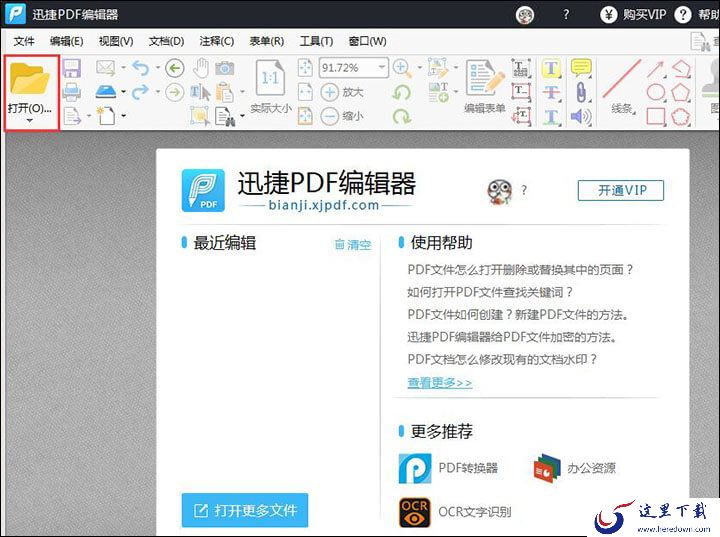
Task: Expand the email icon dropdown arrow
Action: tap(123, 68)
